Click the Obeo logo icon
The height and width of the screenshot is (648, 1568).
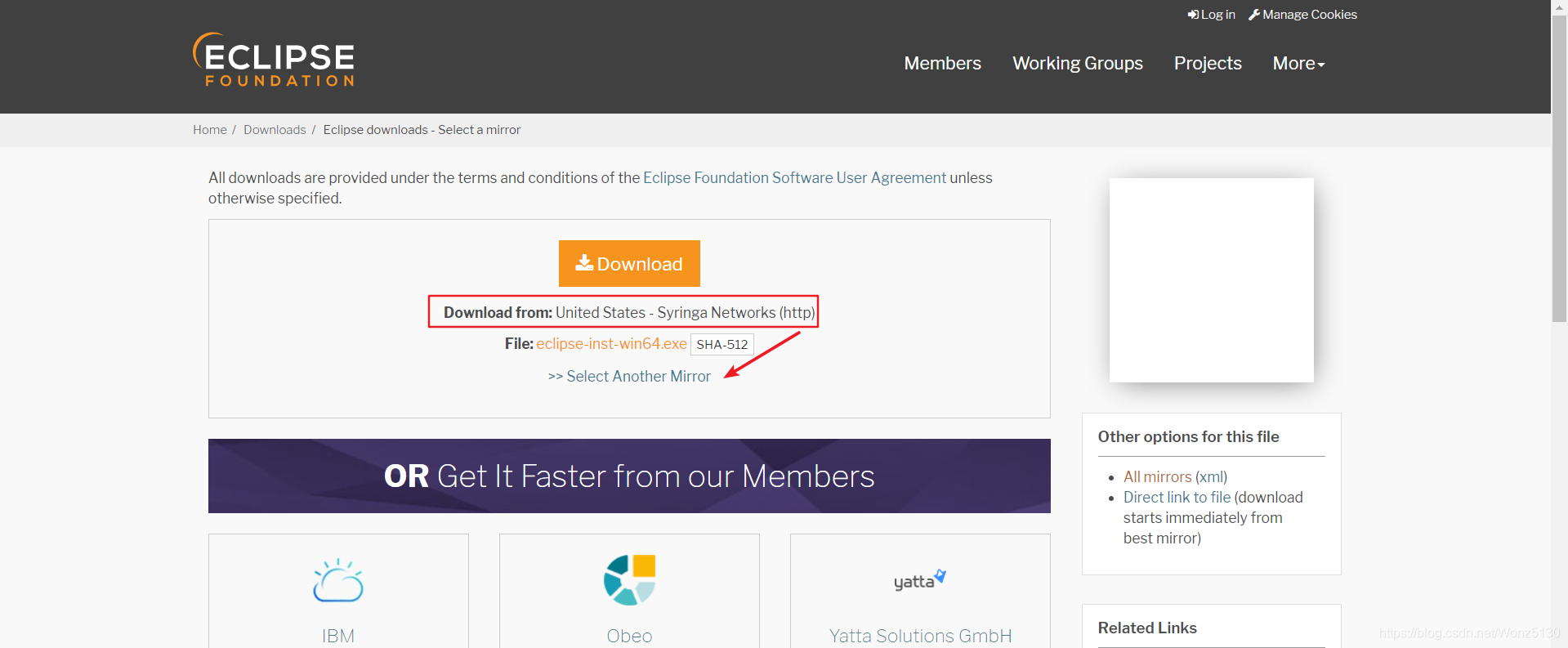click(x=629, y=580)
